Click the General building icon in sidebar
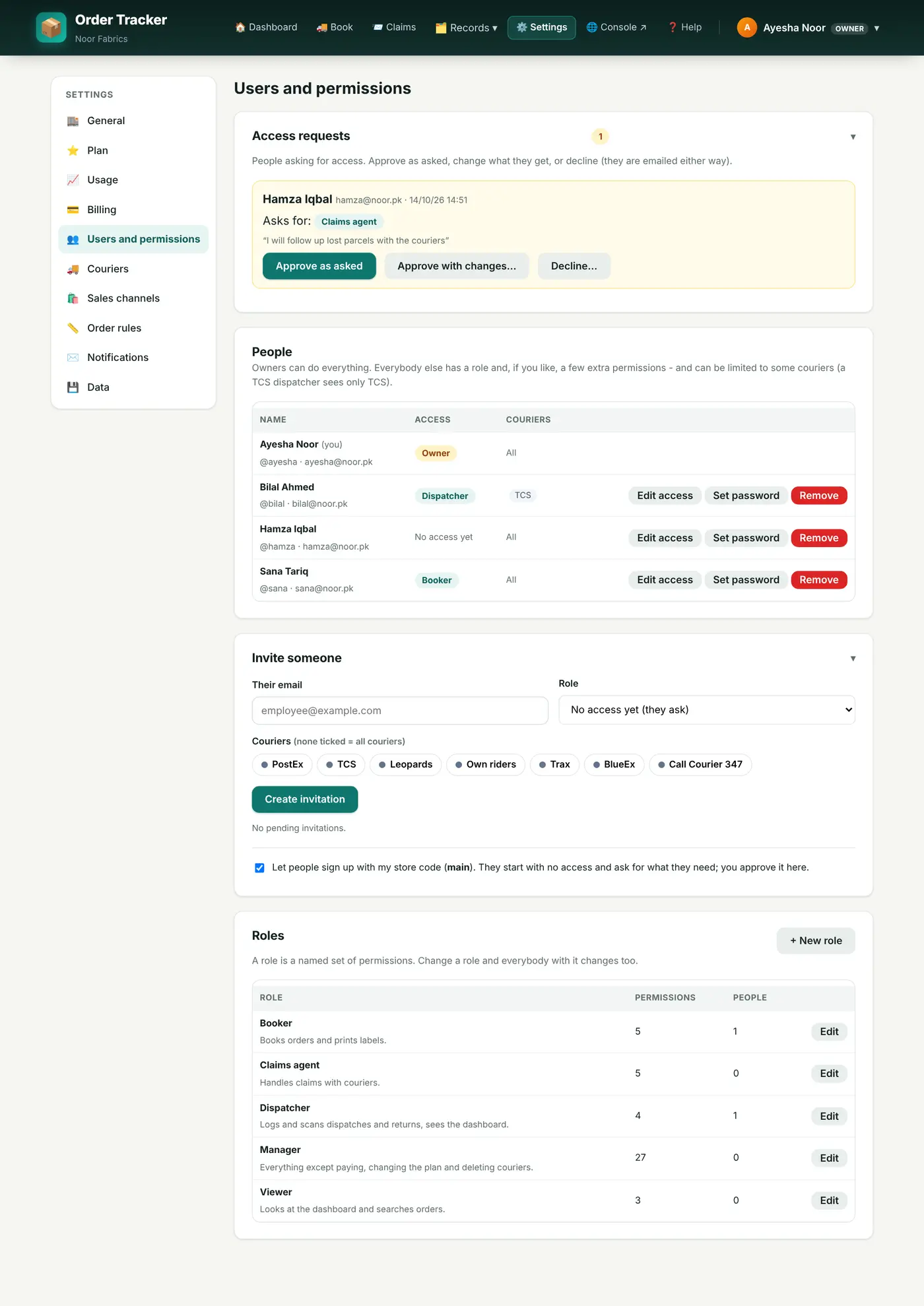Viewport: 924px width, 1306px height. point(73,121)
